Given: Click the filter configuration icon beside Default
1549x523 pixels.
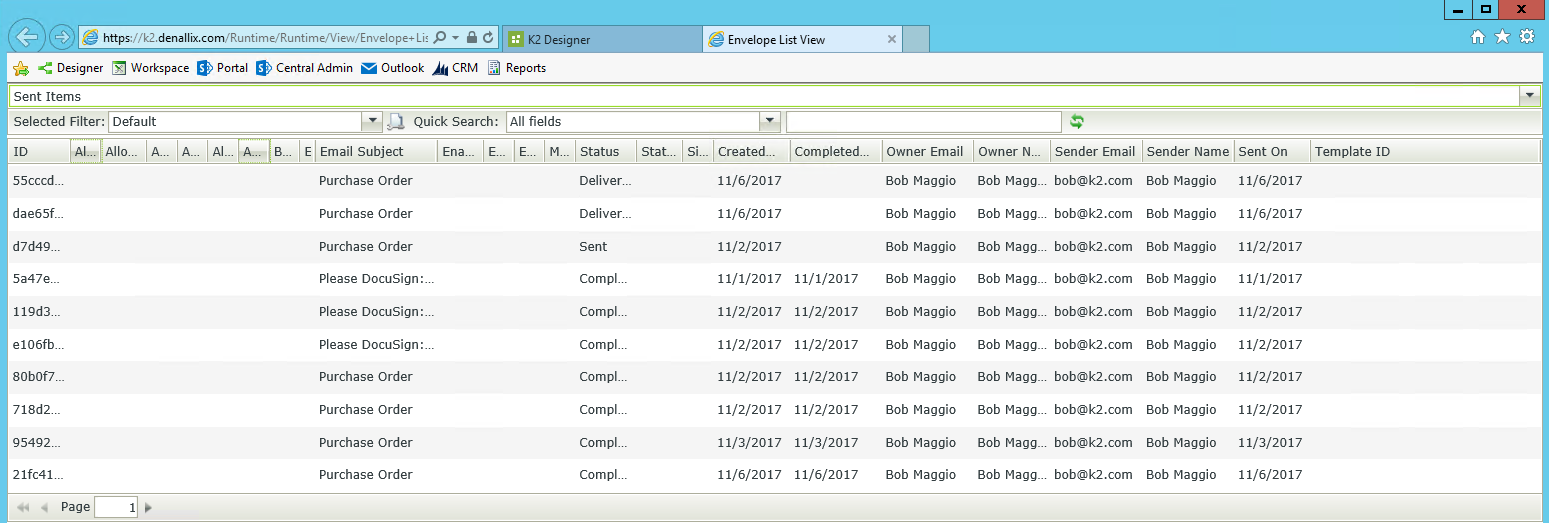Looking at the screenshot, I should tap(396, 121).
